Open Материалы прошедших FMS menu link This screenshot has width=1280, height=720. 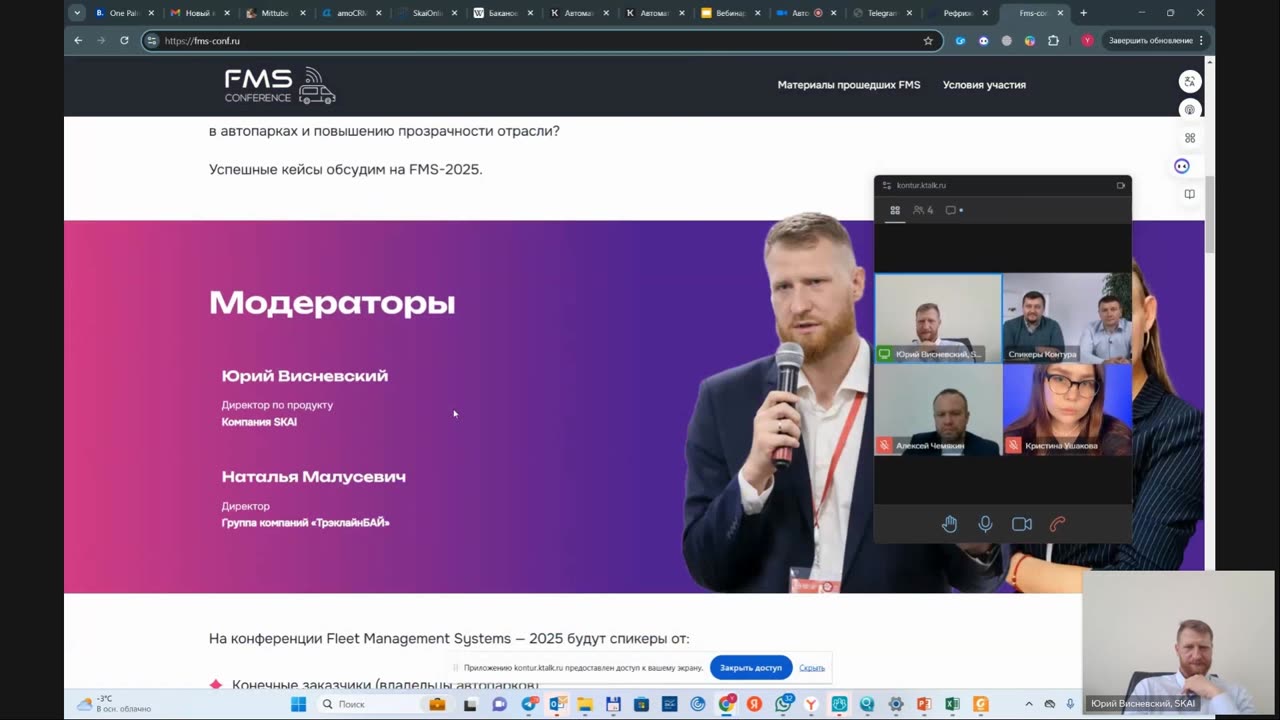(849, 85)
